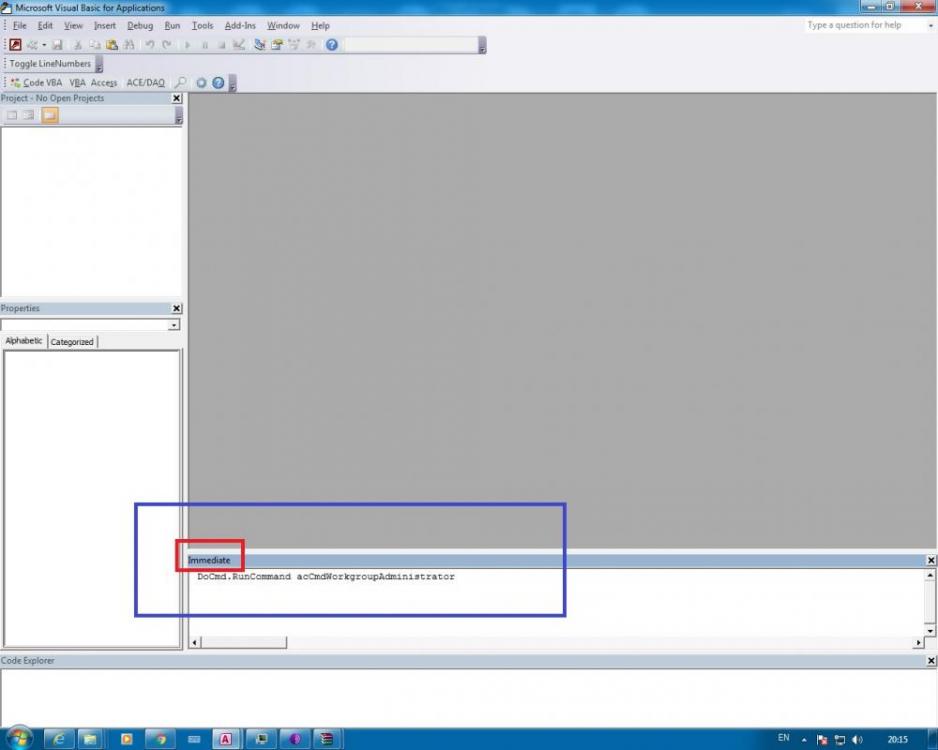The width and height of the screenshot is (938, 750).
Task: Click the Immediate window horizontal scrollbar thumb
Action: click(x=243, y=642)
